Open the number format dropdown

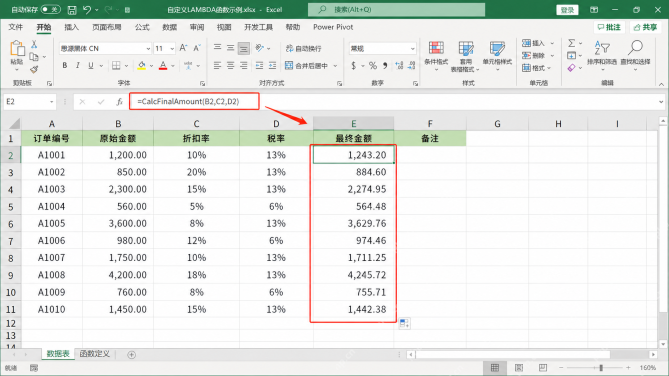click(x=413, y=49)
